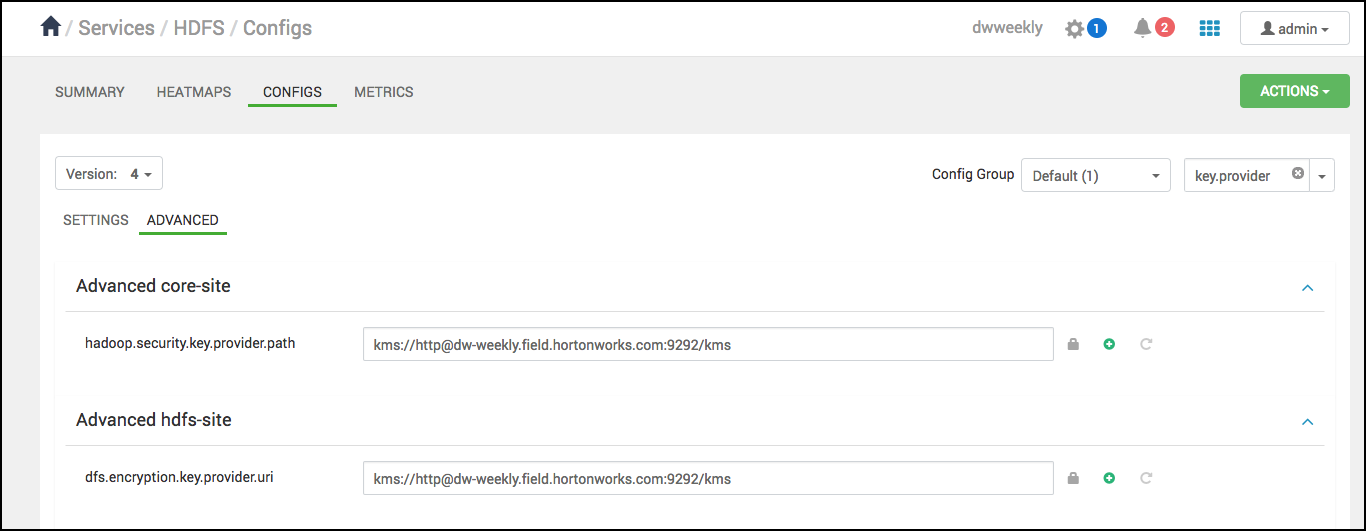Click green override plus for dfs.encryption.key.provider.uri
1366x531 pixels.
coord(1109,478)
